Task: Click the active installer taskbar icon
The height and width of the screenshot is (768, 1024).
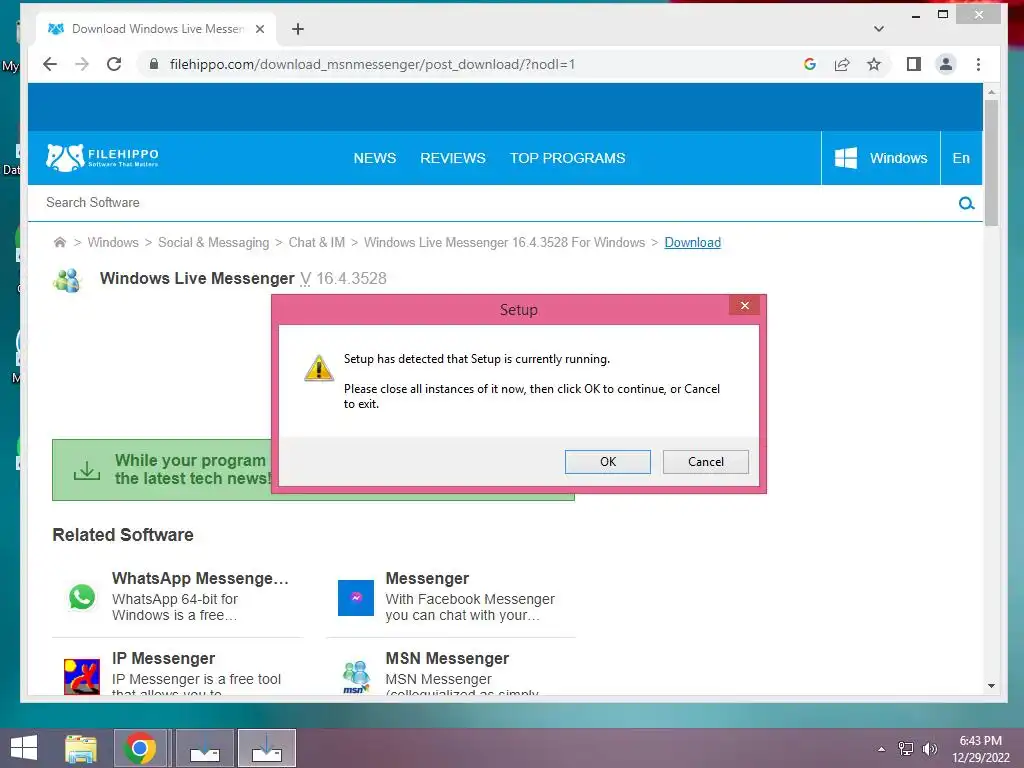Action: click(x=266, y=748)
